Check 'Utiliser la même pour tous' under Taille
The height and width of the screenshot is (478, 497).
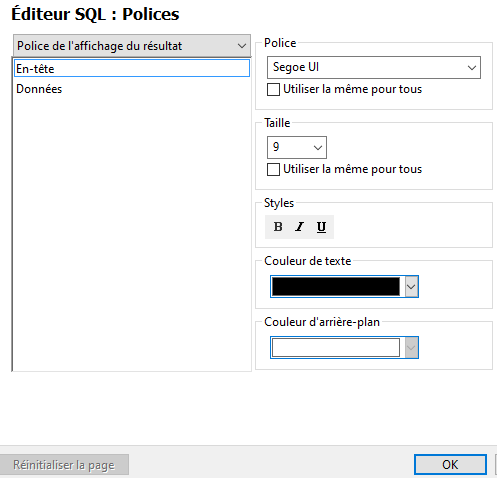click(x=273, y=169)
